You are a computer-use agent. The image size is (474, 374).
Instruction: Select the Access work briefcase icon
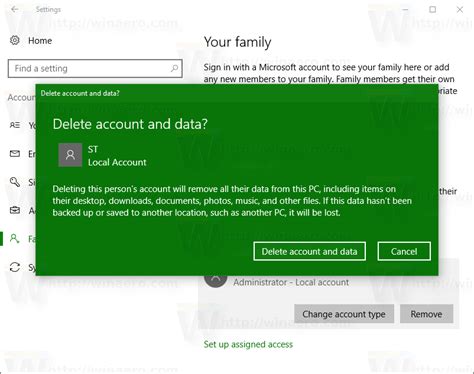[15, 210]
